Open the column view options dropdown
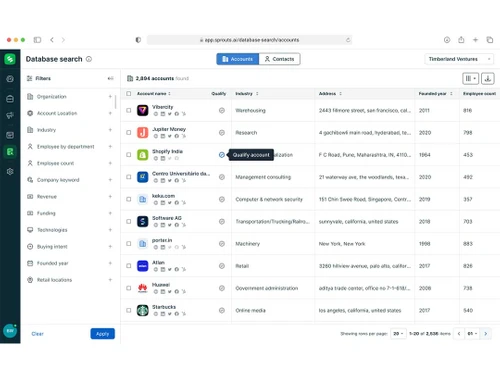The height and width of the screenshot is (375, 500). tap(470, 78)
